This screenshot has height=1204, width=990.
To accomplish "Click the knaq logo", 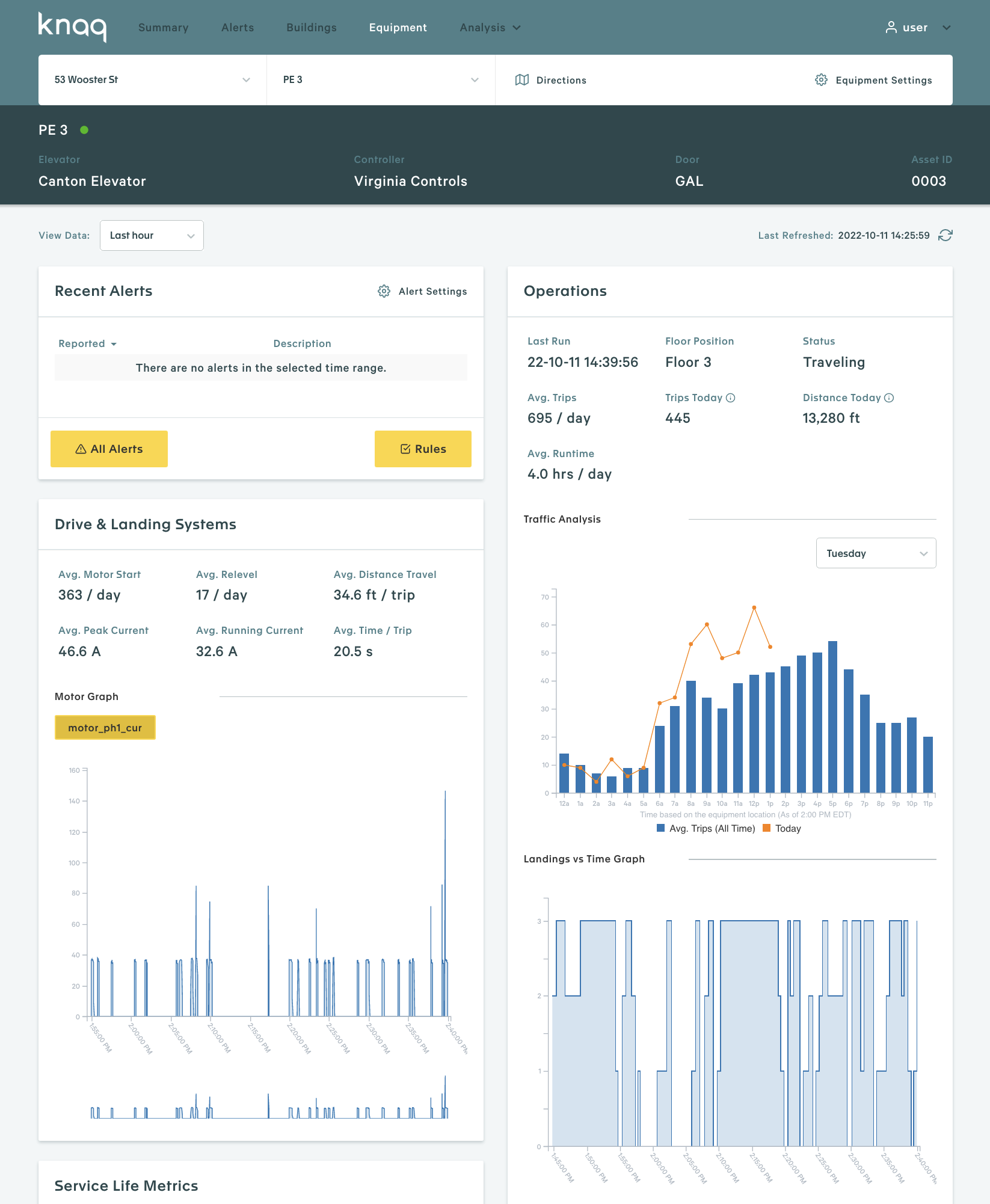I will pos(72,27).
